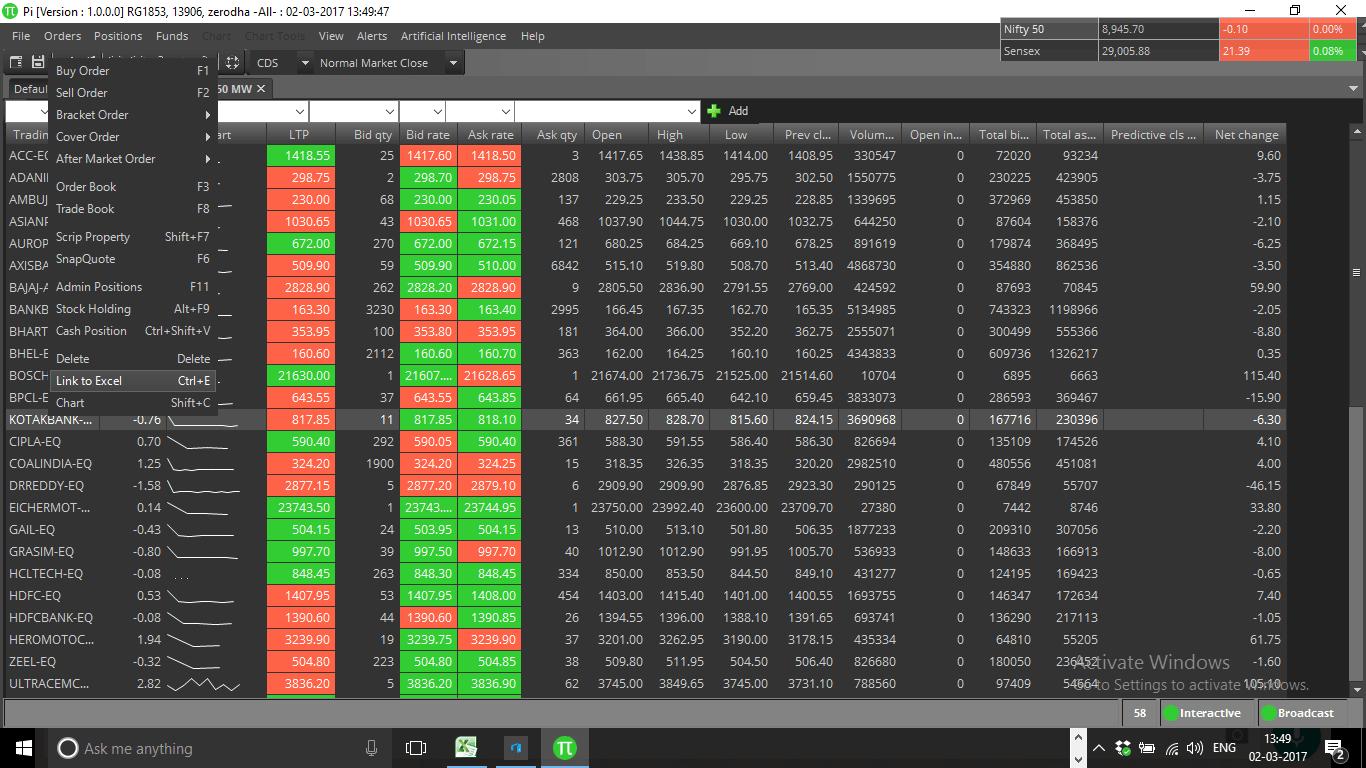Select Scrip Property menu item
This screenshot has width=1366, height=768.
[133, 237]
